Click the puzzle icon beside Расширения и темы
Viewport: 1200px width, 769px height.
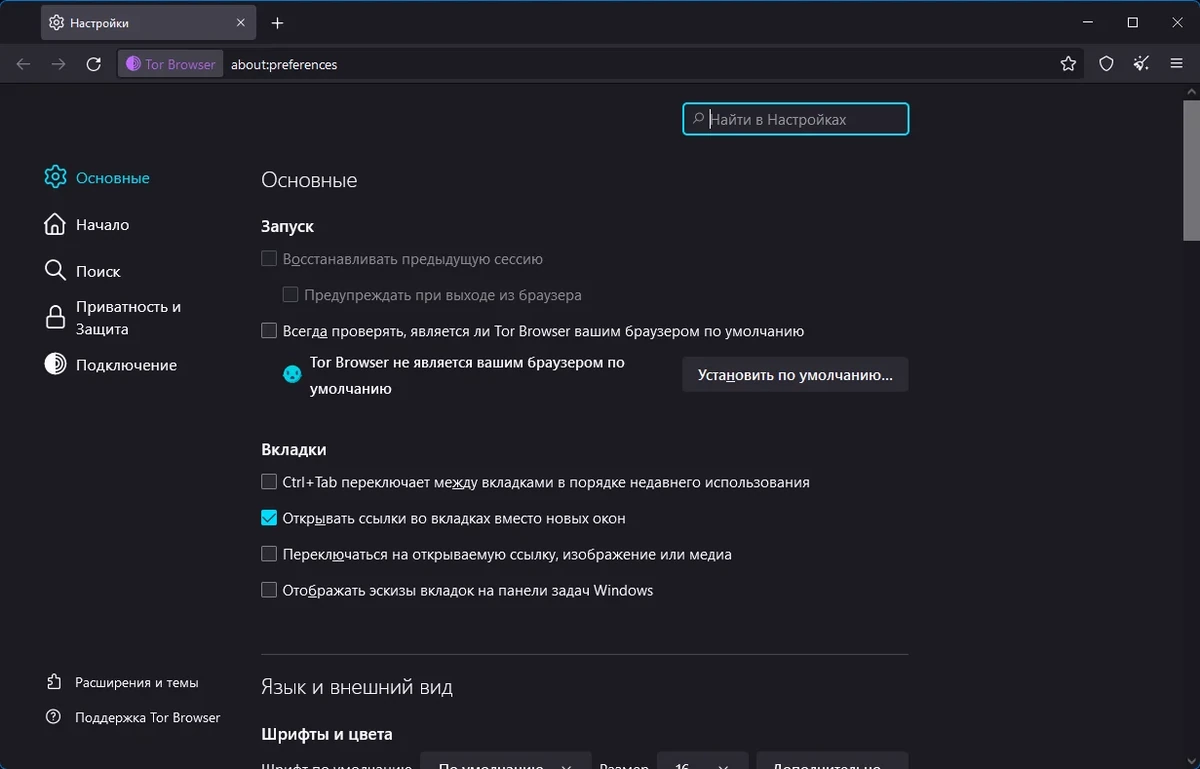(54, 682)
